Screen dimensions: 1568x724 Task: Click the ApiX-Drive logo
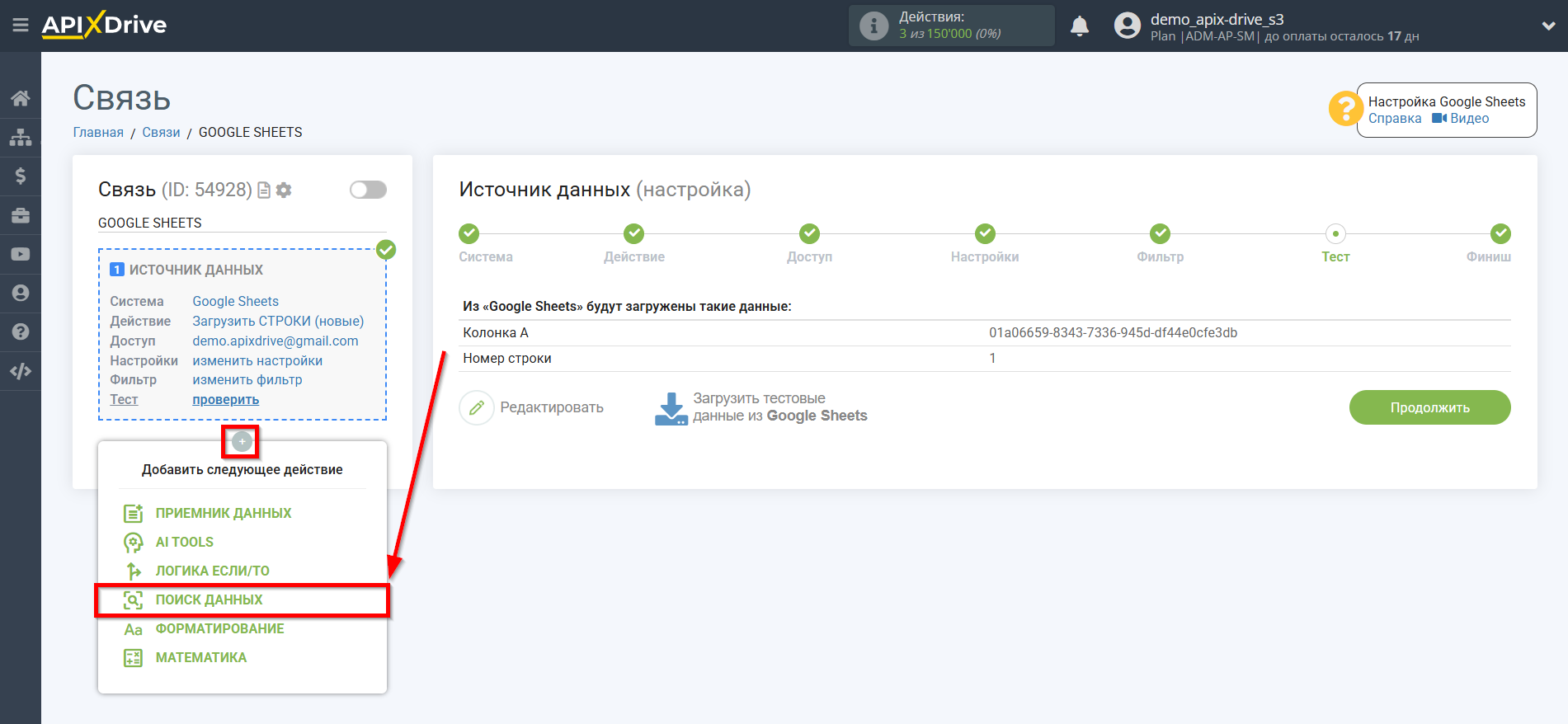[x=104, y=25]
